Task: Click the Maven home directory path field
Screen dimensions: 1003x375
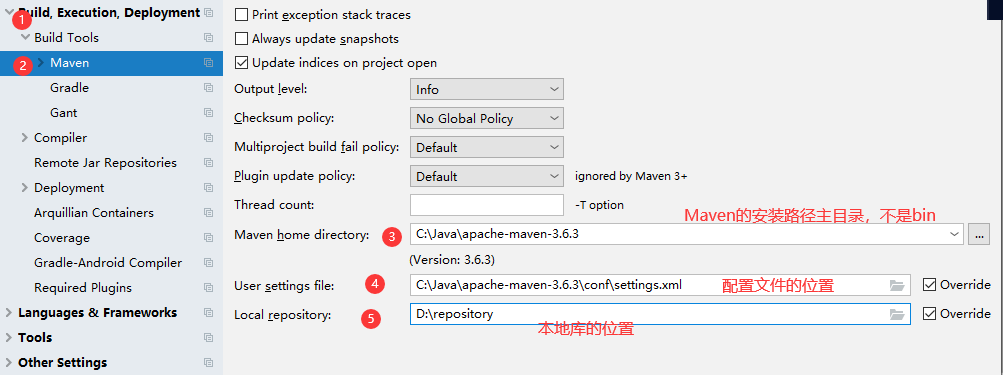Action: point(686,234)
